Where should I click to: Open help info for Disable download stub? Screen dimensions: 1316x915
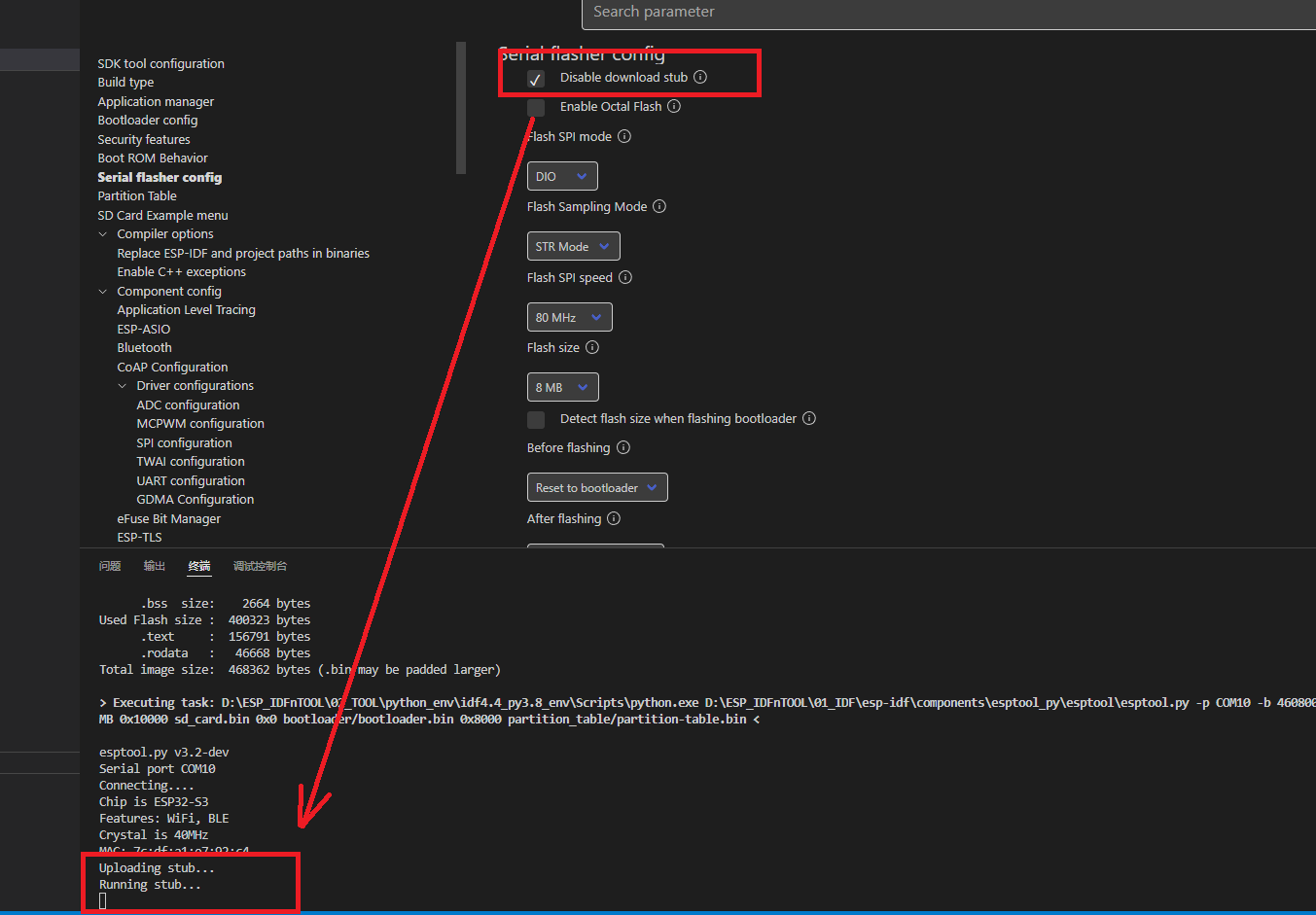[700, 77]
